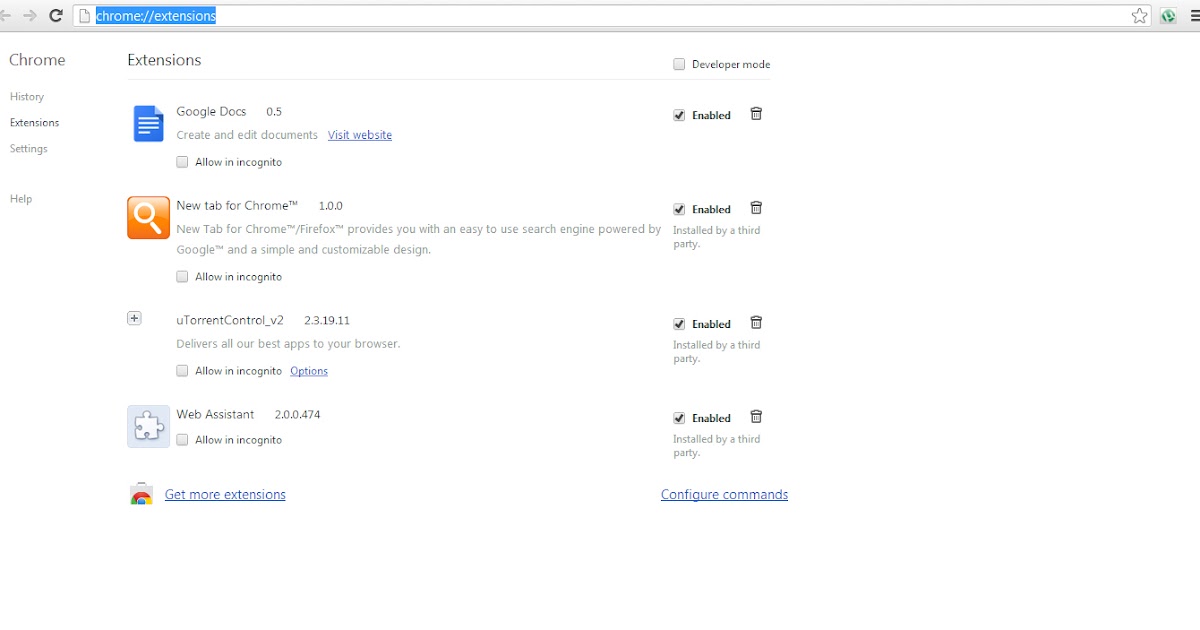The height and width of the screenshot is (630, 1200).
Task: Click 'Create and edit documents' description
Action: click(x=247, y=135)
